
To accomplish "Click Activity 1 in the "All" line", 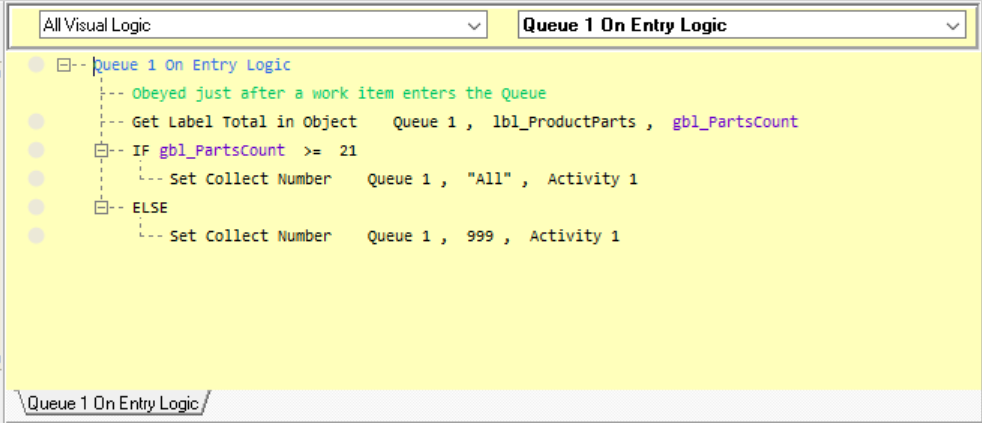I will [592, 179].
